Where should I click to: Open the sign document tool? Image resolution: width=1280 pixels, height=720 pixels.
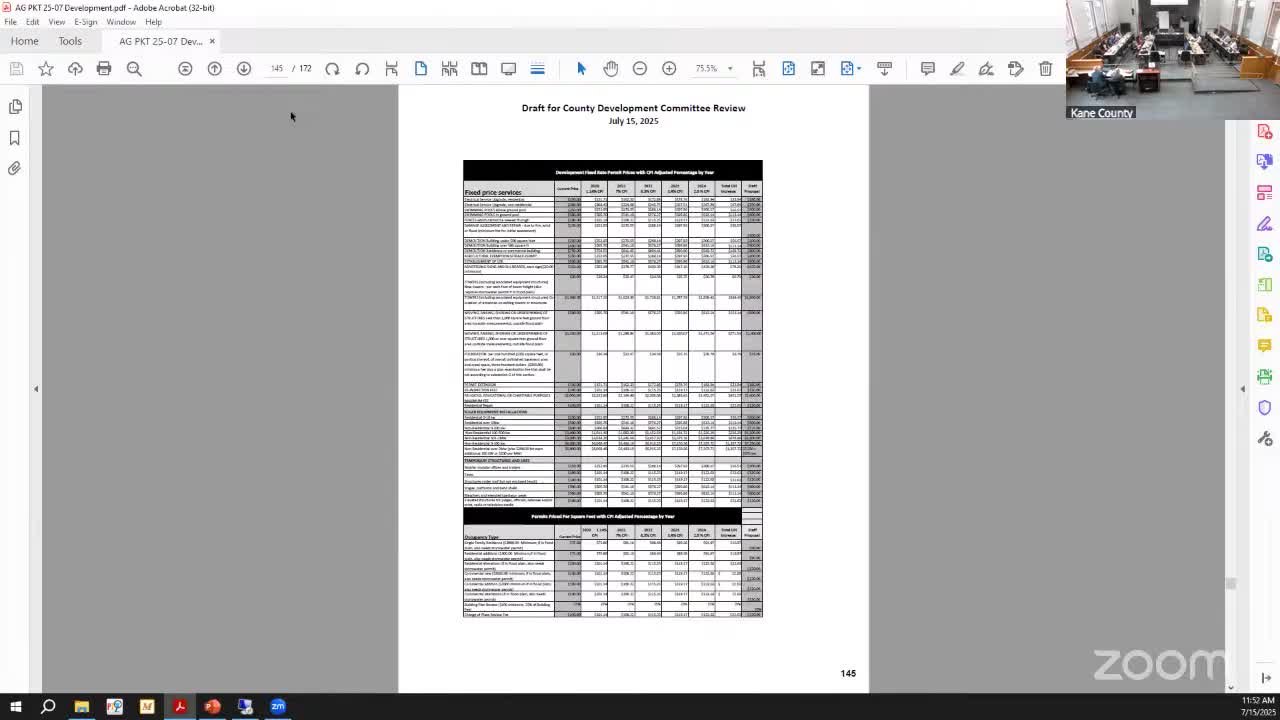986,68
